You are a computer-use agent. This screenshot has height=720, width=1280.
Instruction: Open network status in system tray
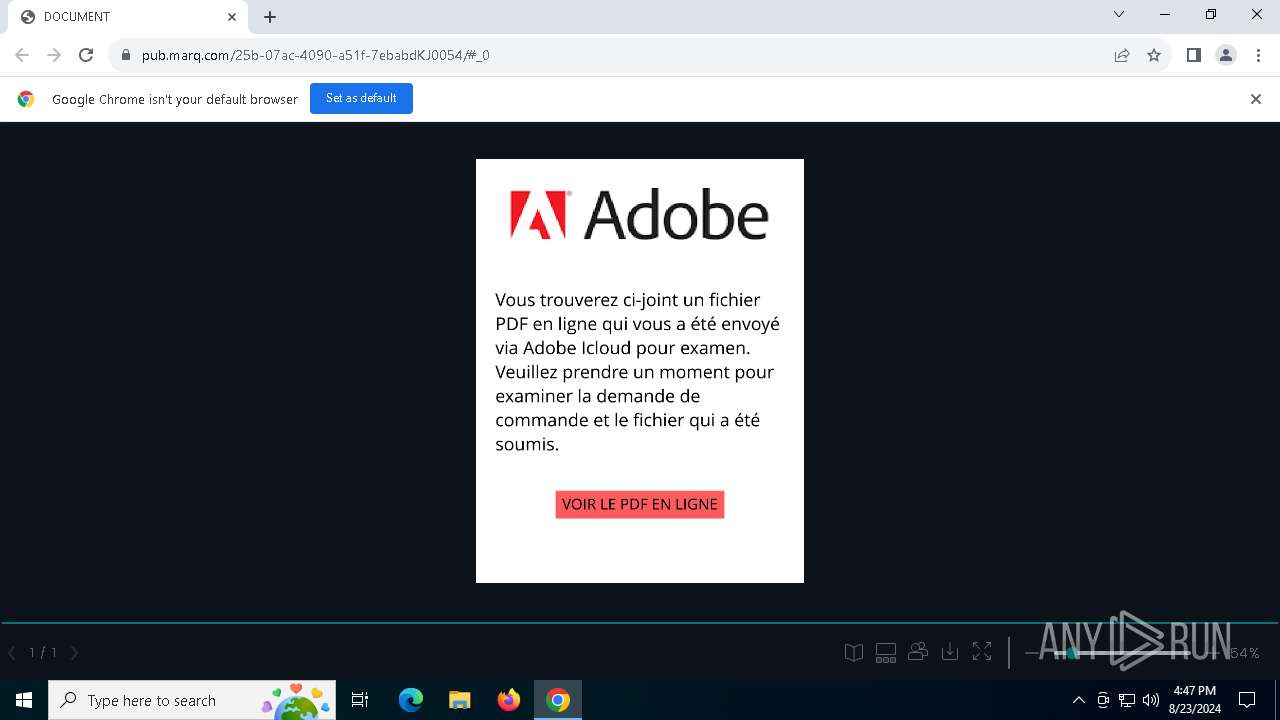[1127, 700]
